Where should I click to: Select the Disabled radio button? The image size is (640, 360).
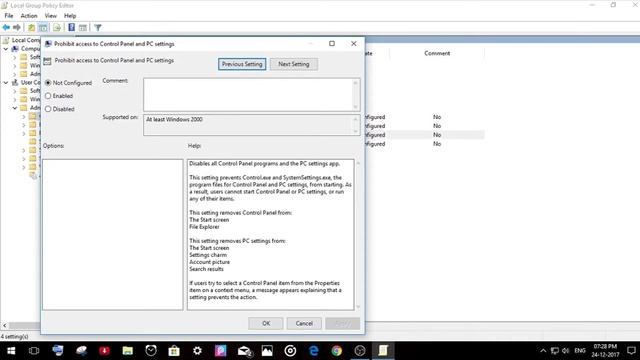pyautogui.click(x=48, y=109)
